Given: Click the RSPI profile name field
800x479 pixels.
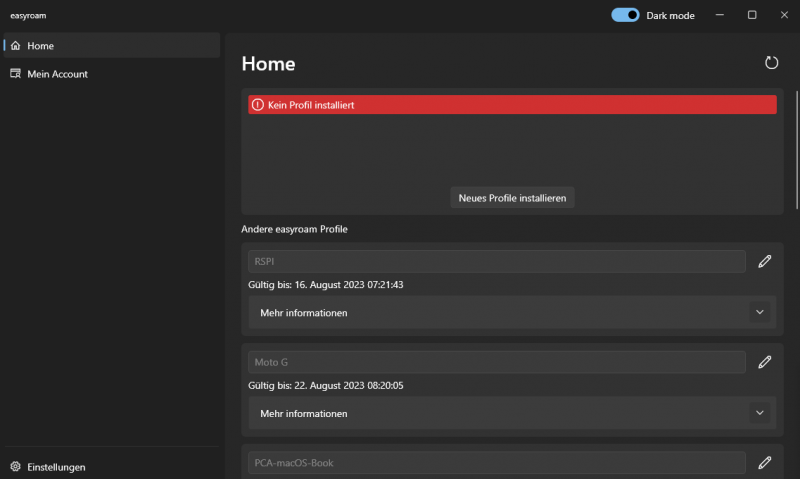Looking at the screenshot, I should pyautogui.click(x=496, y=261).
